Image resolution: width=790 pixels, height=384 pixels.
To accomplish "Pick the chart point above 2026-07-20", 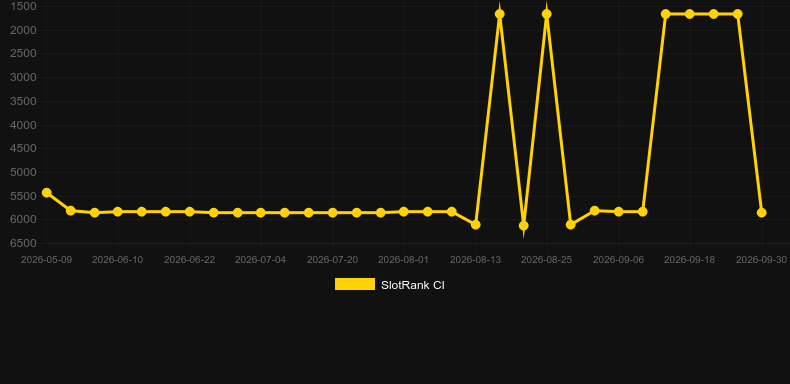I will coord(333,213).
